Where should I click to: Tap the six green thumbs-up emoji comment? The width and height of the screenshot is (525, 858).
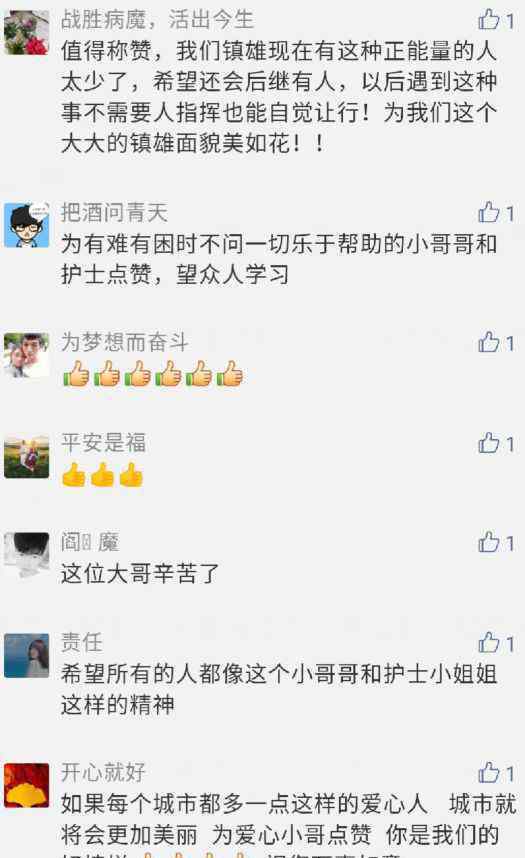point(152,374)
